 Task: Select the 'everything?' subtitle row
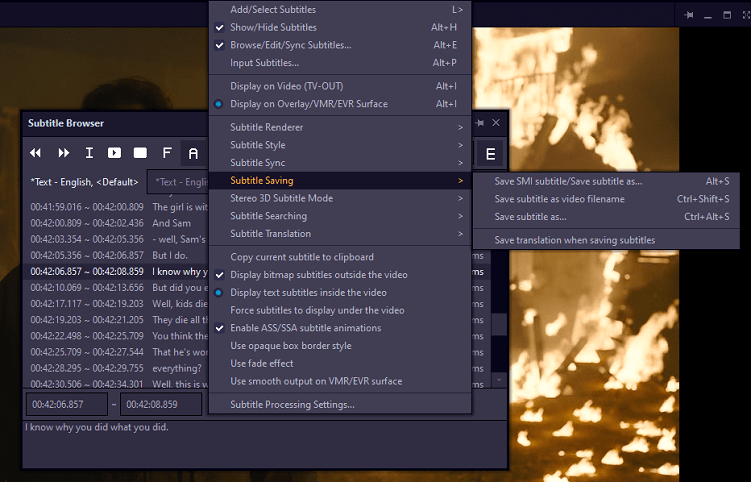[x=116, y=368]
